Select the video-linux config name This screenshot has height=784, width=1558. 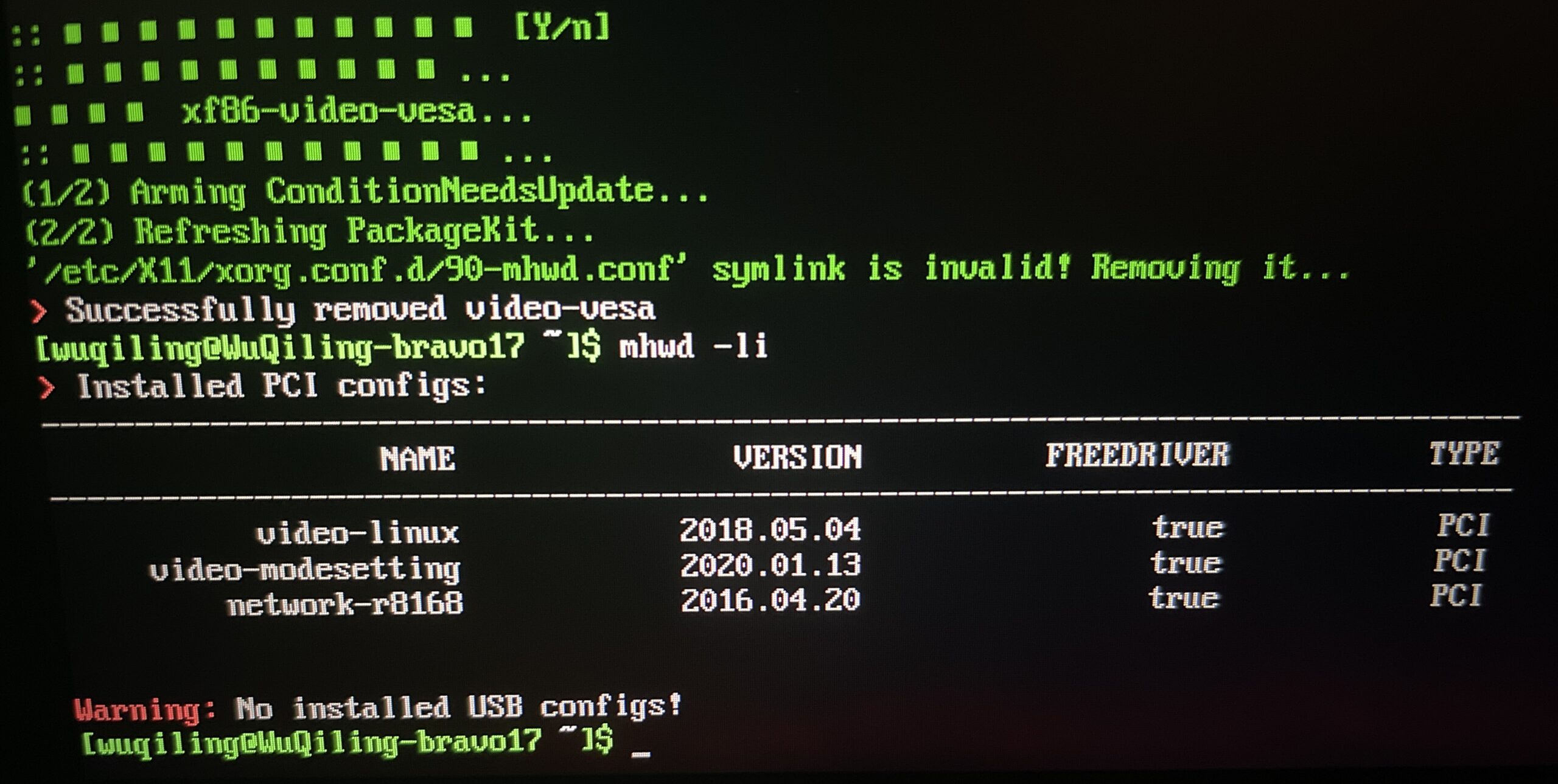[357, 533]
